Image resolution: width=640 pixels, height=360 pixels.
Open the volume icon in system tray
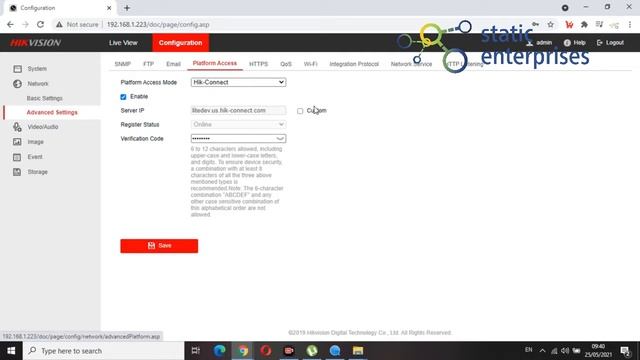pyautogui.click(x=565, y=351)
